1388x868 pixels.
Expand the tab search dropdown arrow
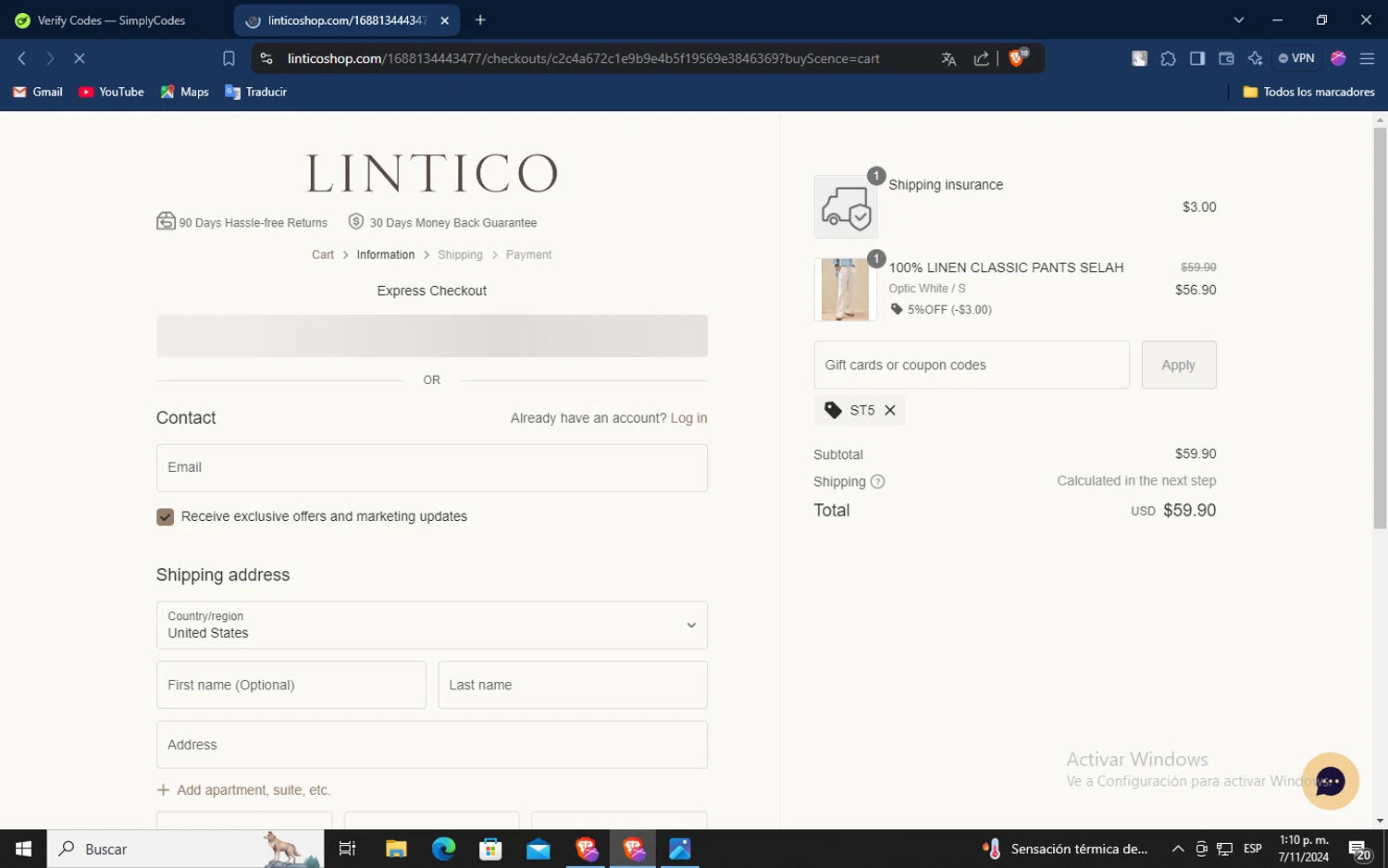(1239, 20)
